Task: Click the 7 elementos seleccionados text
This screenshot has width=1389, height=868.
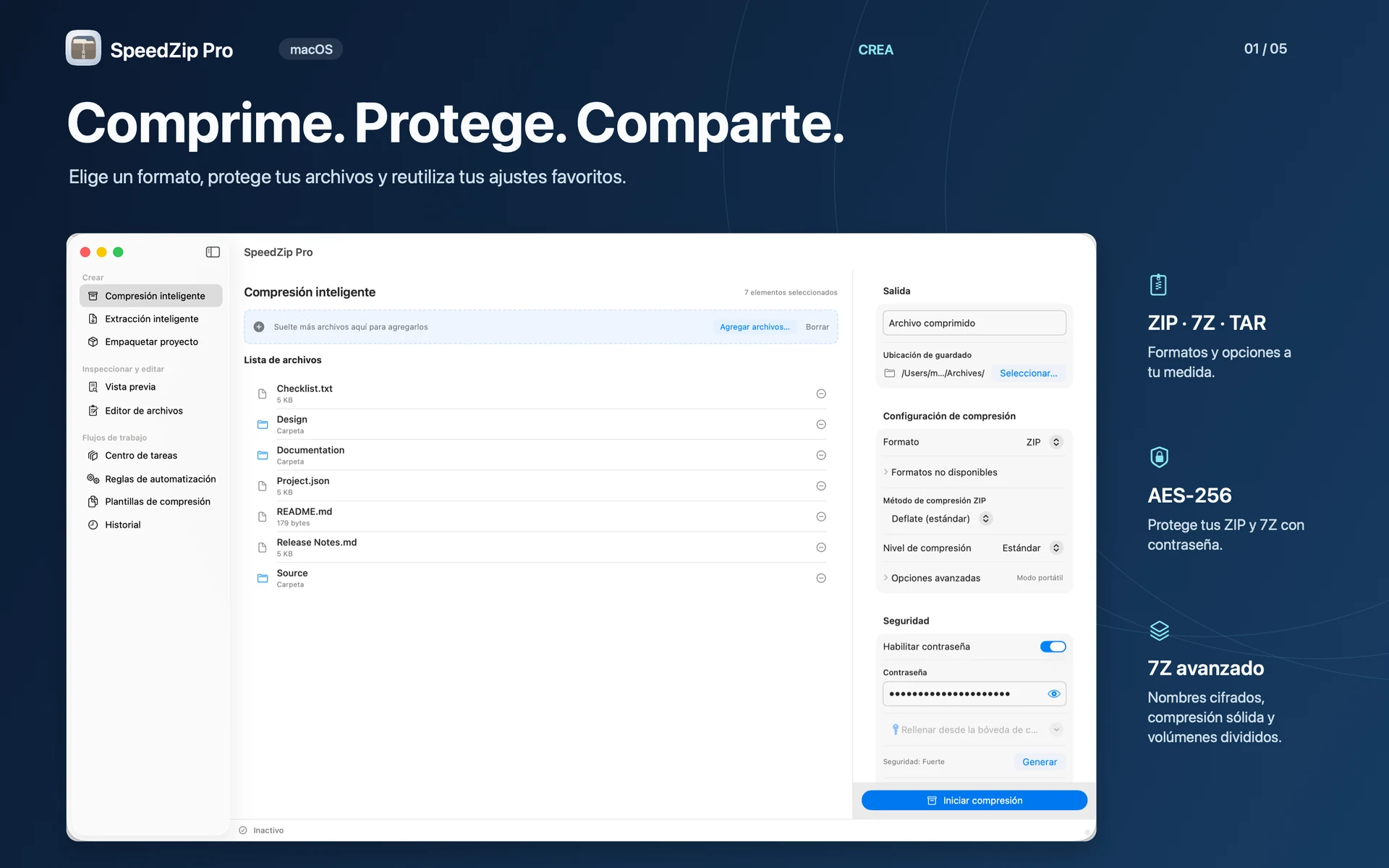Action: tap(791, 292)
